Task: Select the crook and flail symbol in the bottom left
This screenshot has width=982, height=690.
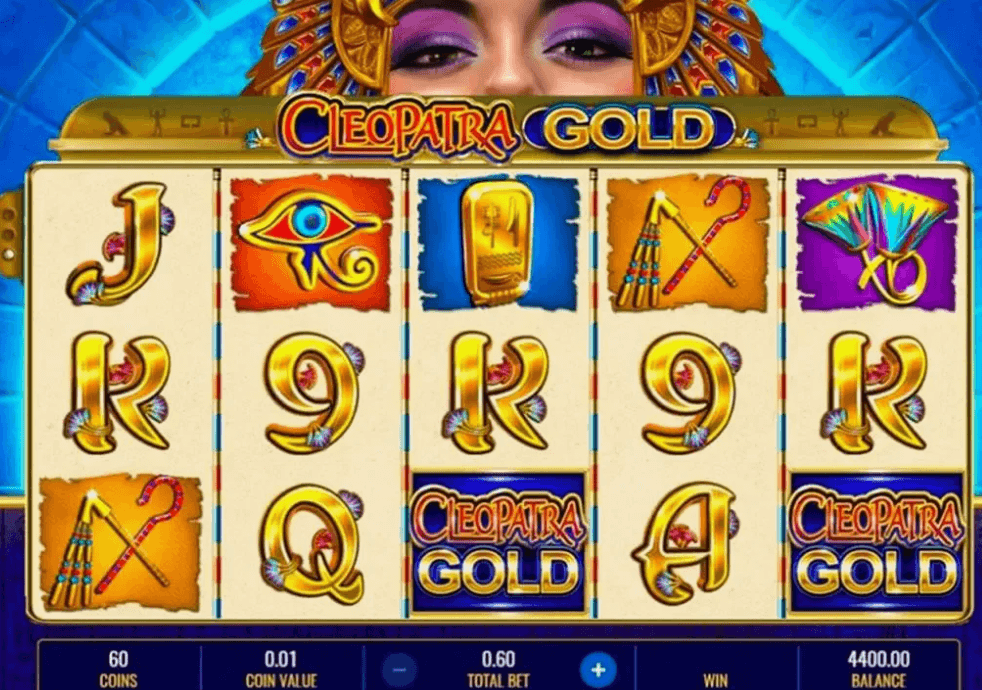Action: (x=120, y=543)
